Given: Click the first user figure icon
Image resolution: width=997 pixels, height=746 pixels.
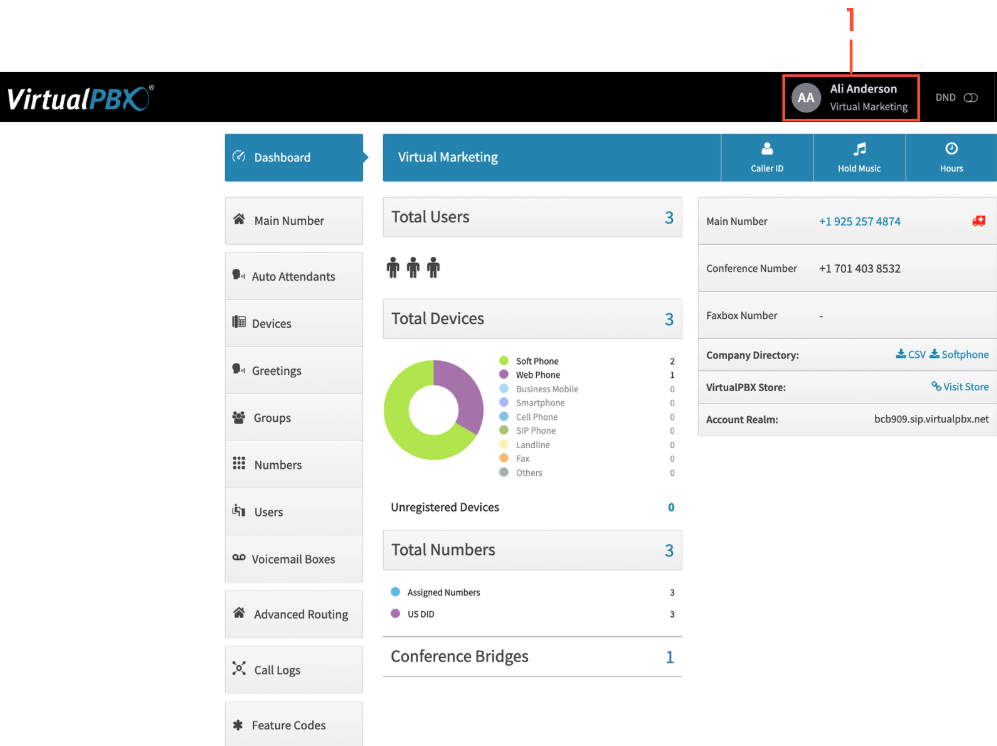Looking at the screenshot, I should point(393,268).
